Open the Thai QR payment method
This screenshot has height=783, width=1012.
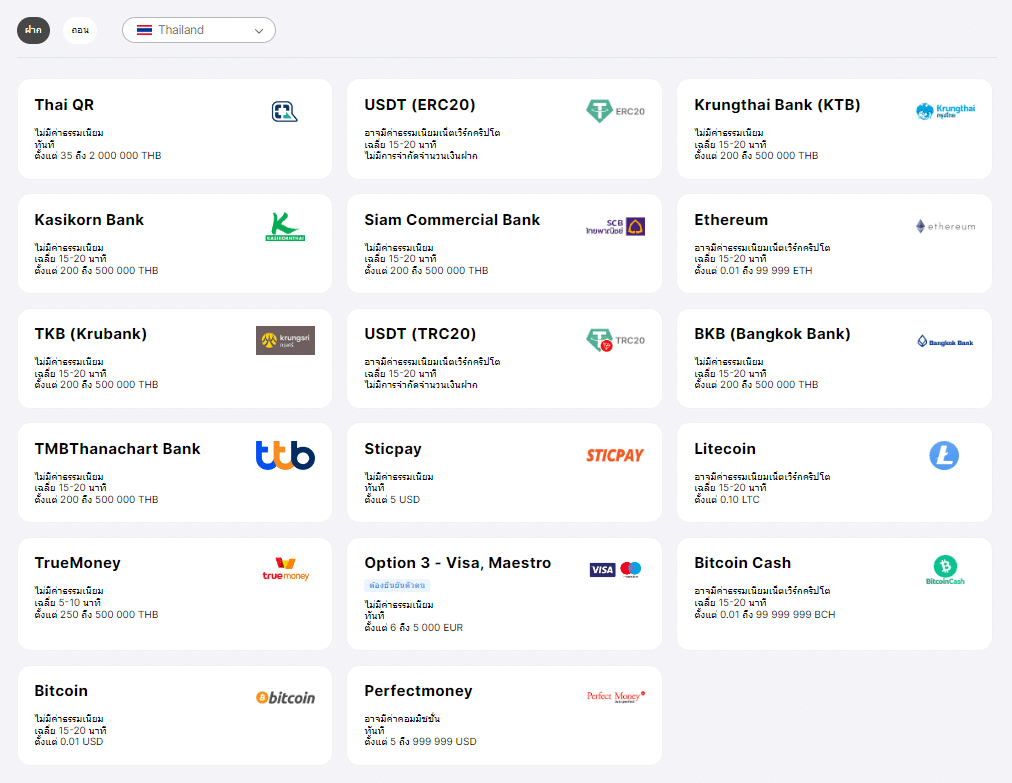tap(175, 129)
